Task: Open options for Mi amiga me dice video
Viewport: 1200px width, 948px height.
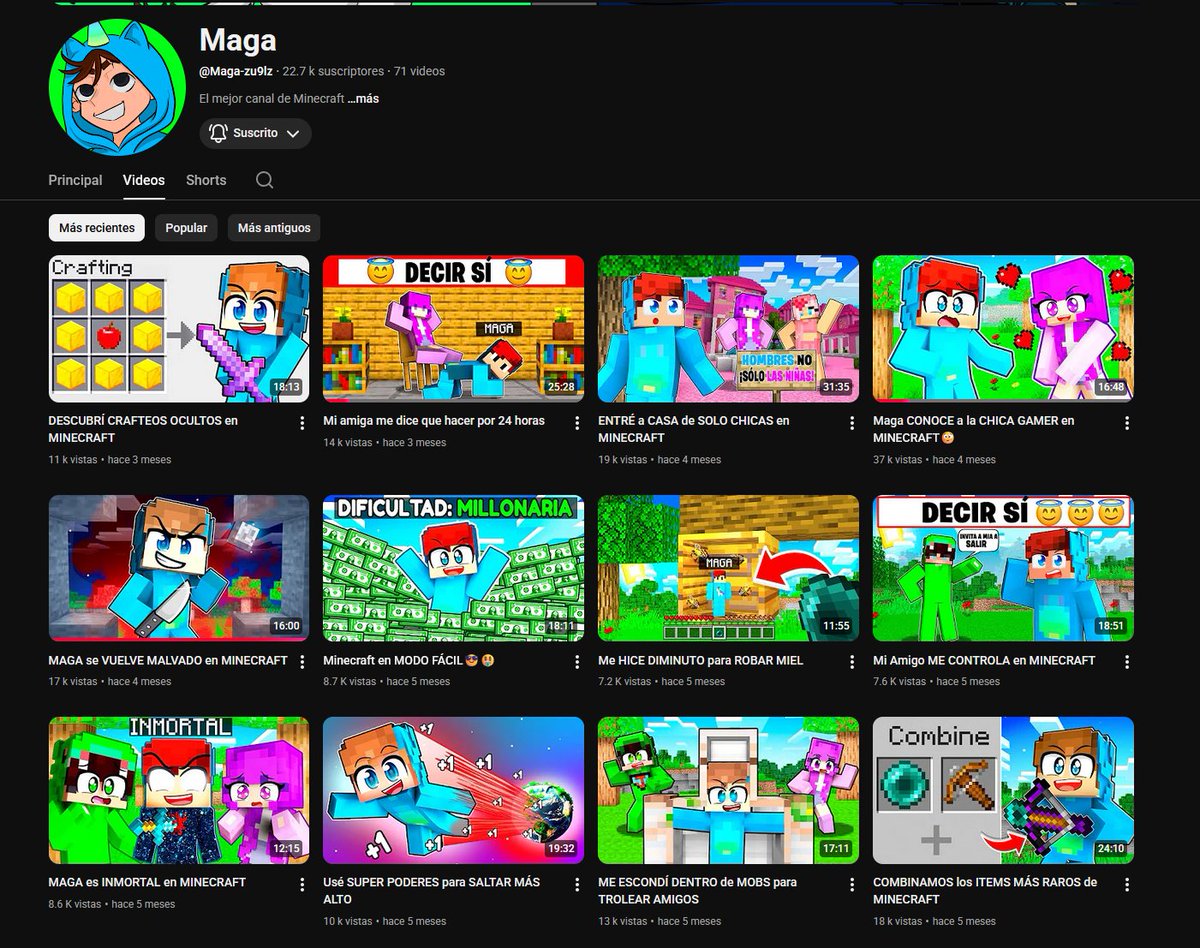Action: tap(578, 423)
